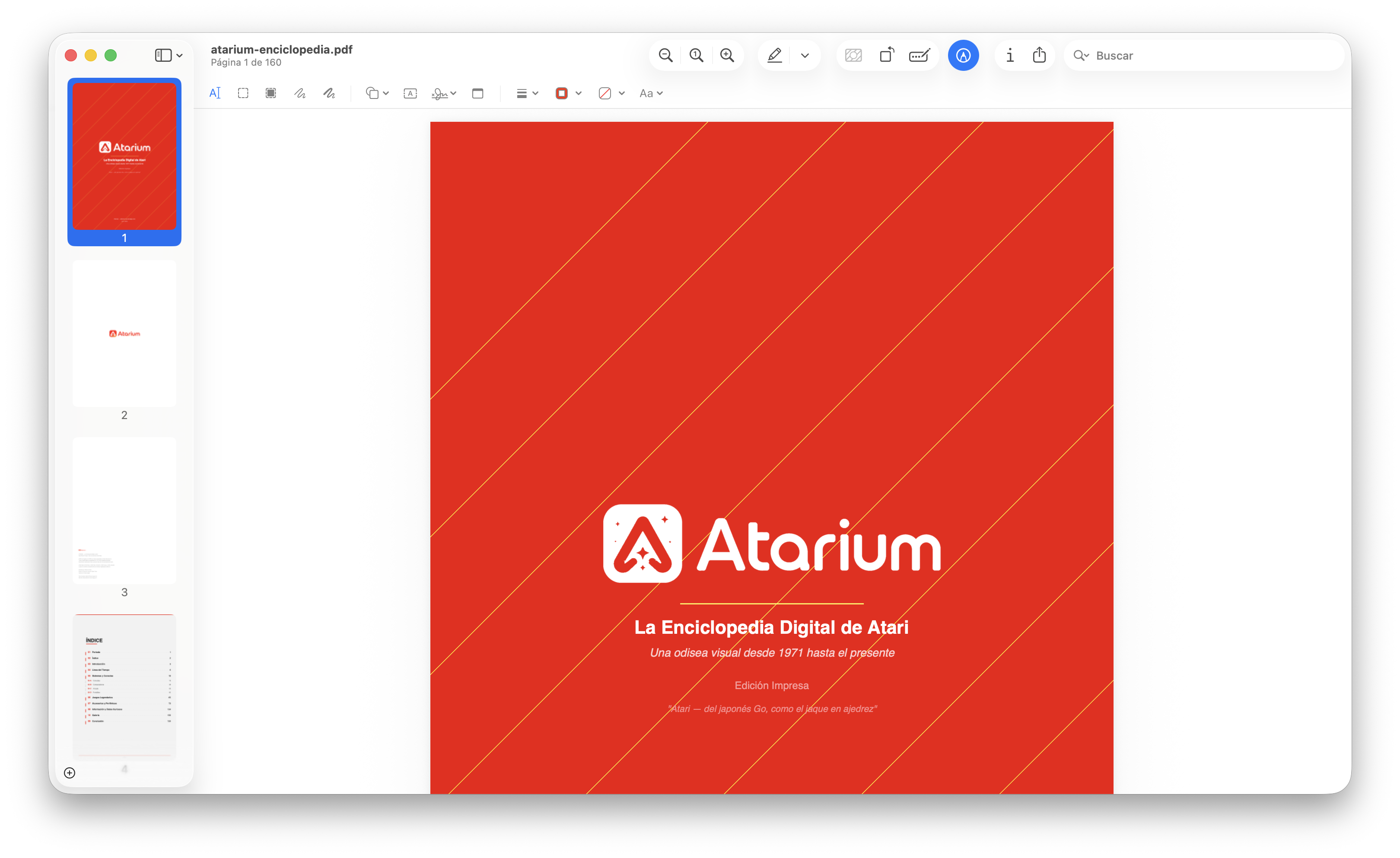Minimize the window with yellow button
The width and height of the screenshot is (1400, 858).
pyautogui.click(x=91, y=55)
